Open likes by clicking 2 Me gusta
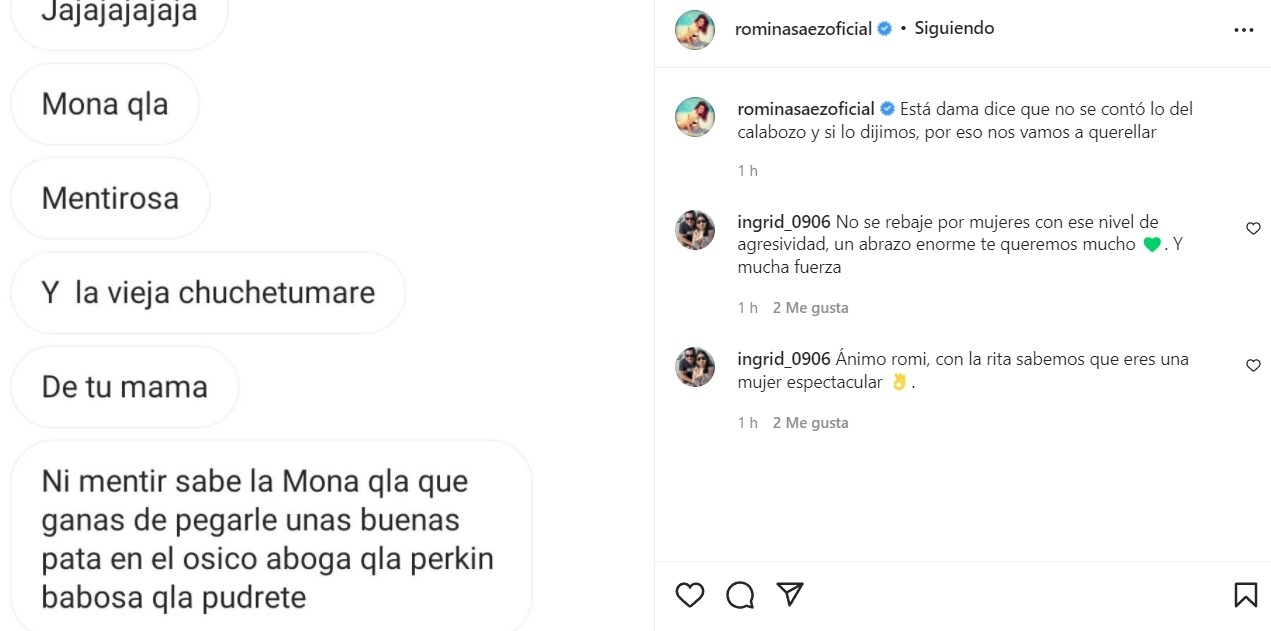Image resolution: width=1271 pixels, height=631 pixels. tap(811, 307)
